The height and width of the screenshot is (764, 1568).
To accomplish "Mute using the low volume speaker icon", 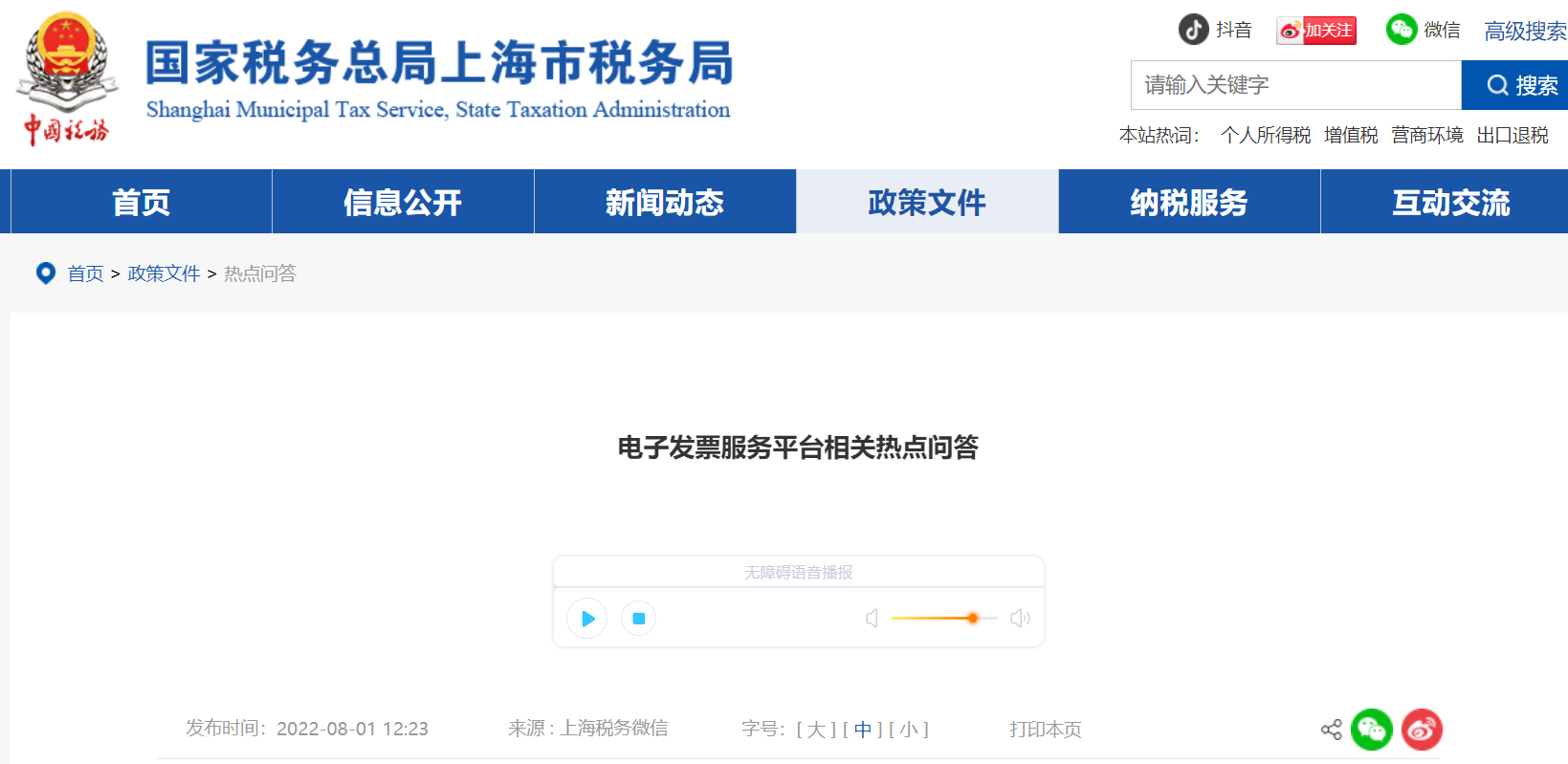I will (872, 619).
